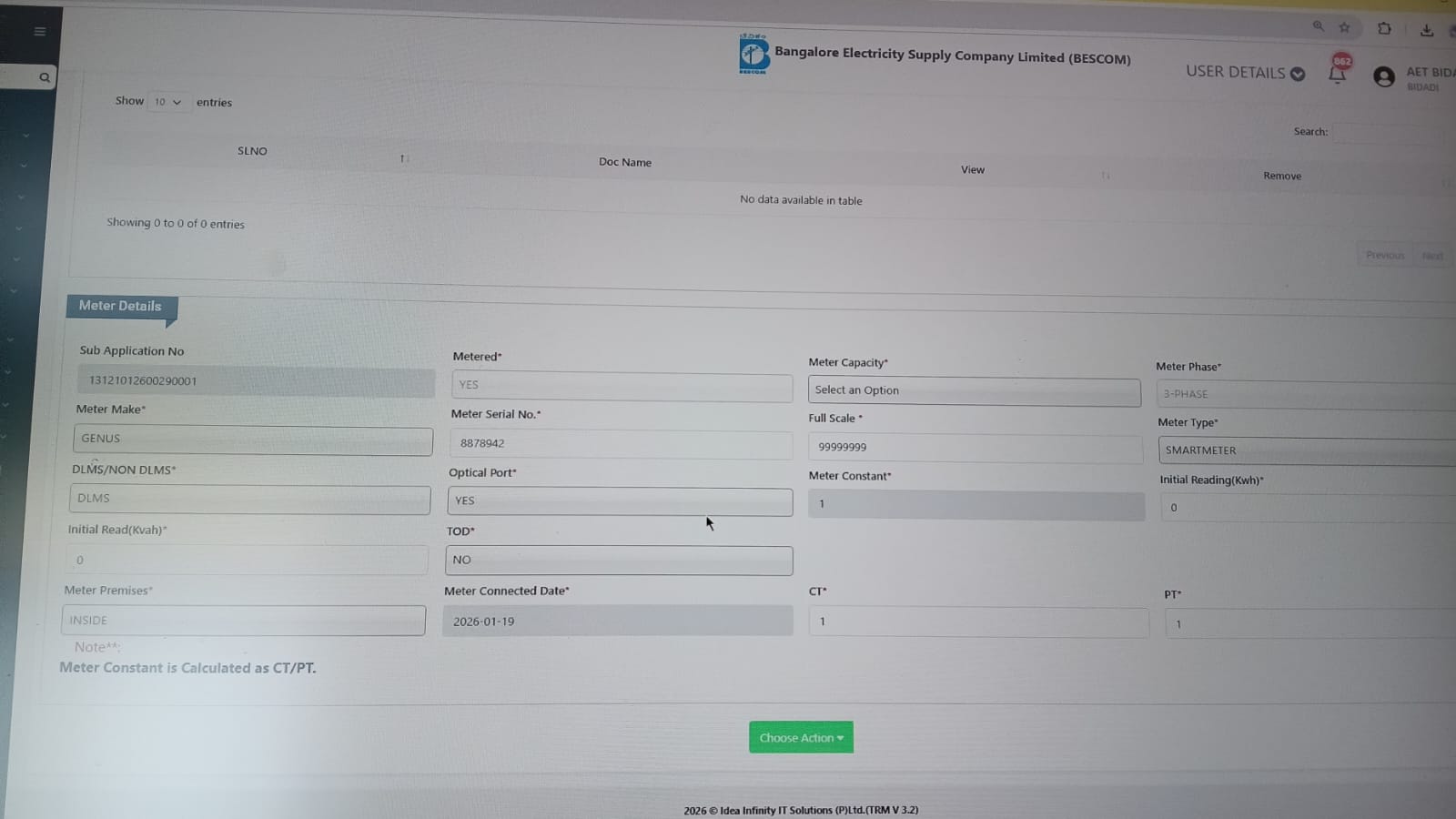
Task: Select the Meter Details tab
Action: pos(120,307)
